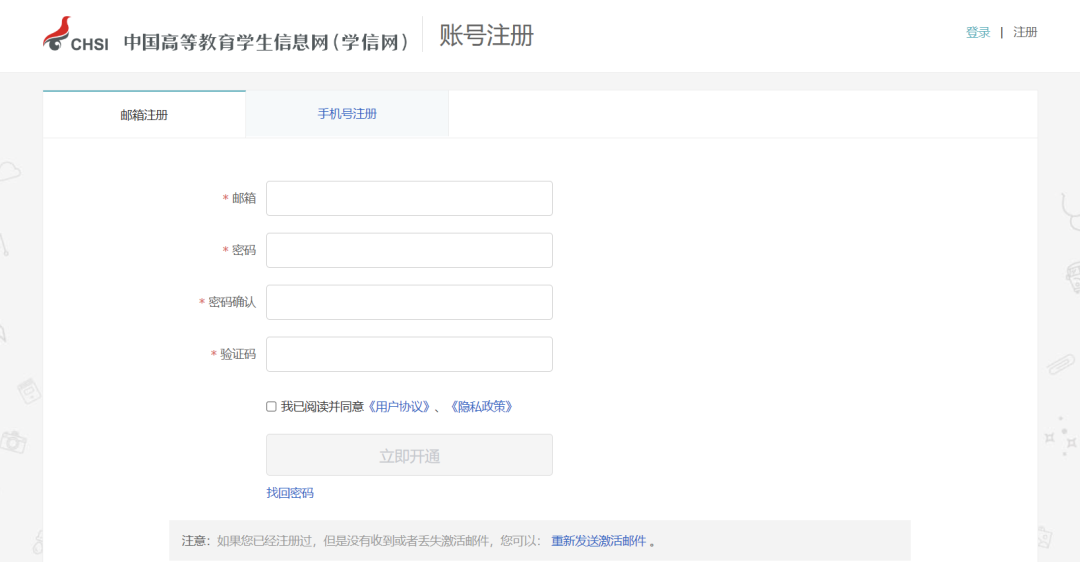Switch to the 邮箱注册 tab

(144, 114)
